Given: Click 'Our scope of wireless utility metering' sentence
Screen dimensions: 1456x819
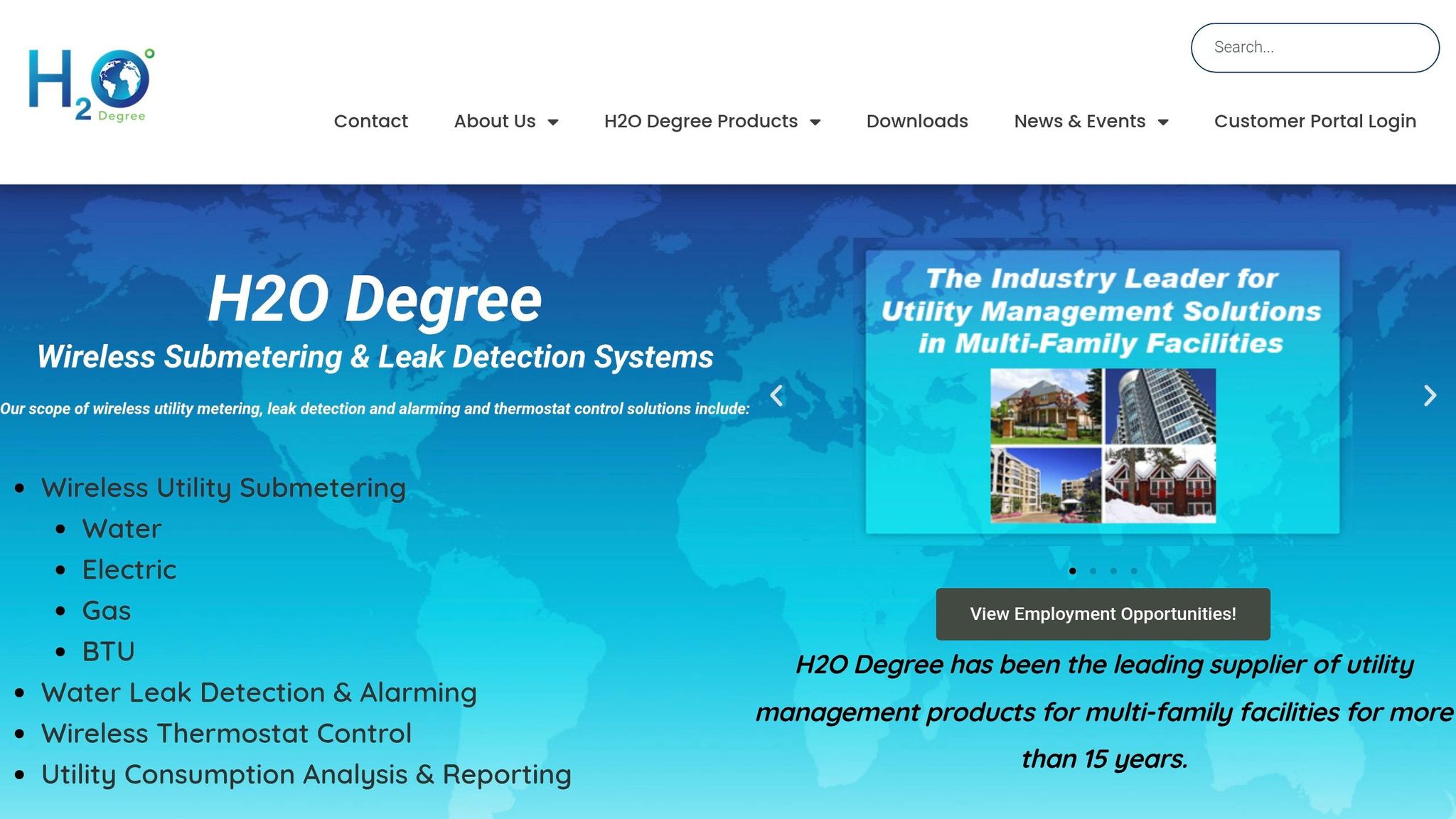Looking at the screenshot, I should (x=375, y=409).
